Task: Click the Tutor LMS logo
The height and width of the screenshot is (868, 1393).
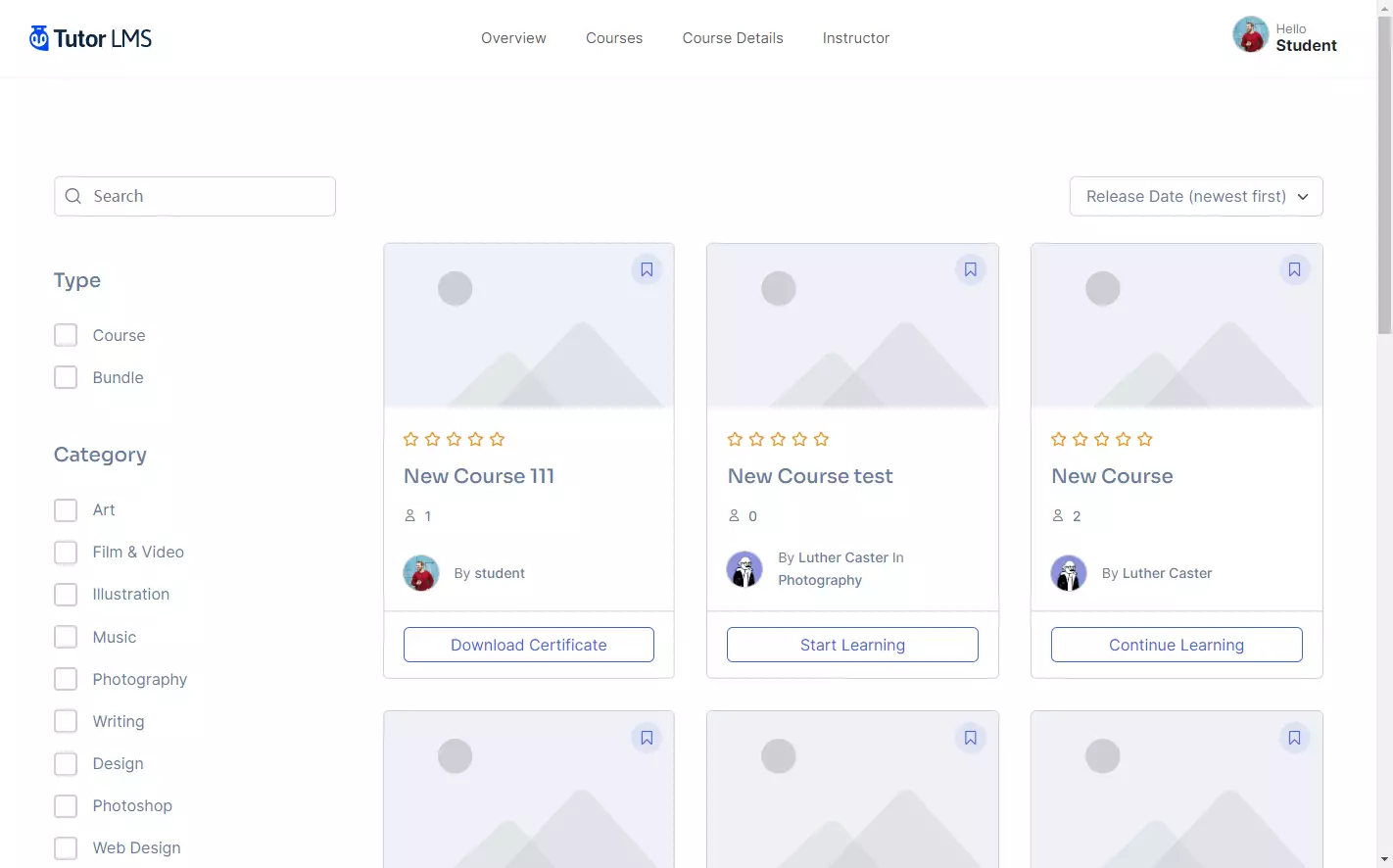Action: [90, 38]
